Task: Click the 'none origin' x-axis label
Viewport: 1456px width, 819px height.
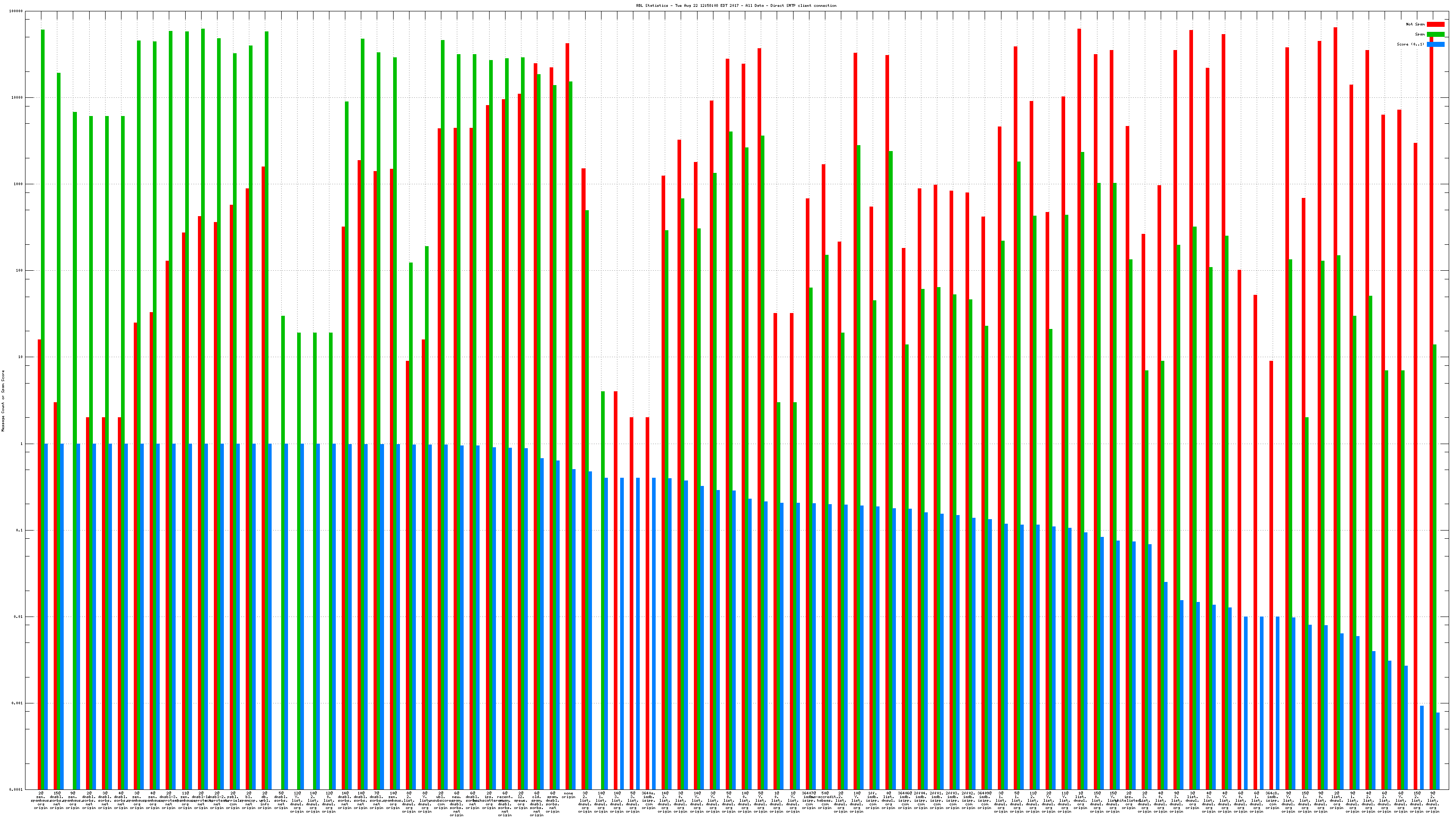Action: click(x=569, y=795)
